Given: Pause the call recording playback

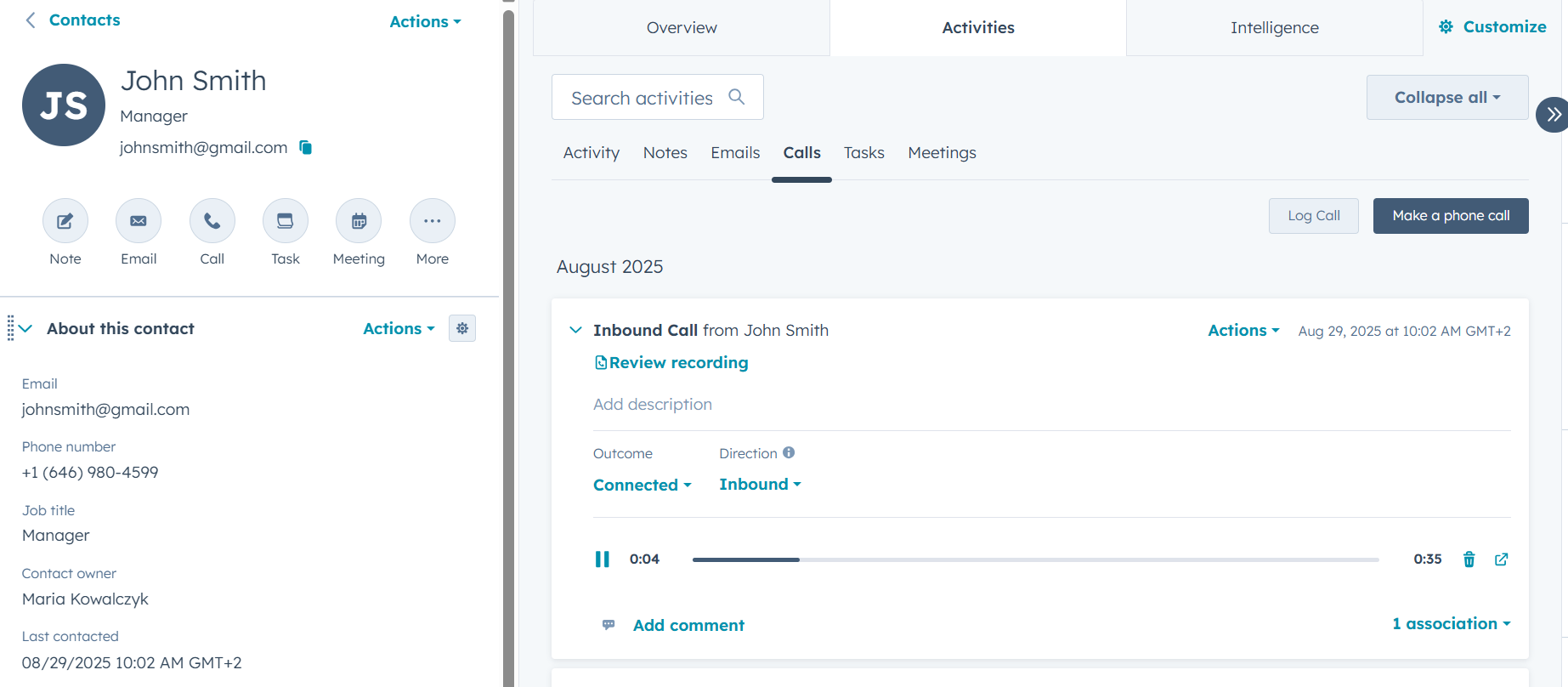Looking at the screenshot, I should point(603,559).
